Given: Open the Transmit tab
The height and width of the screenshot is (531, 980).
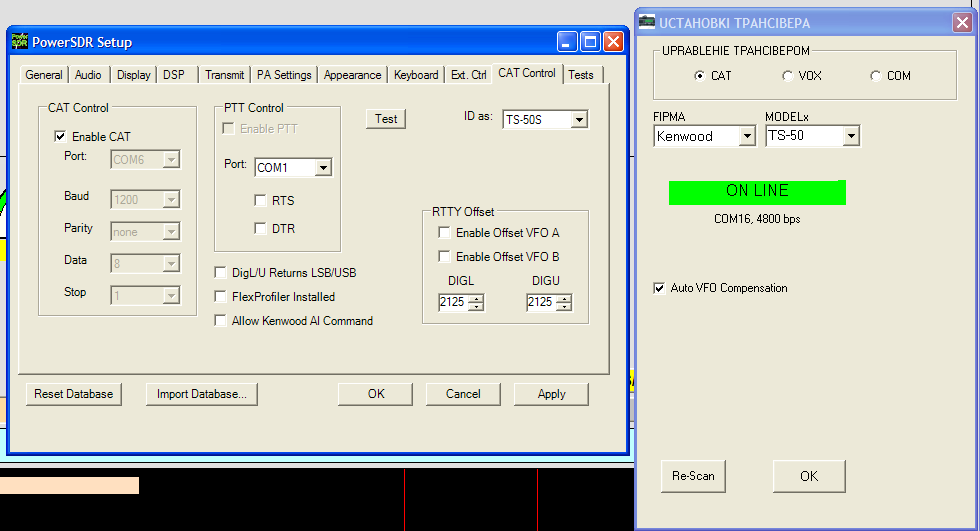Looking at the screenshot, I should click(224, 75).
